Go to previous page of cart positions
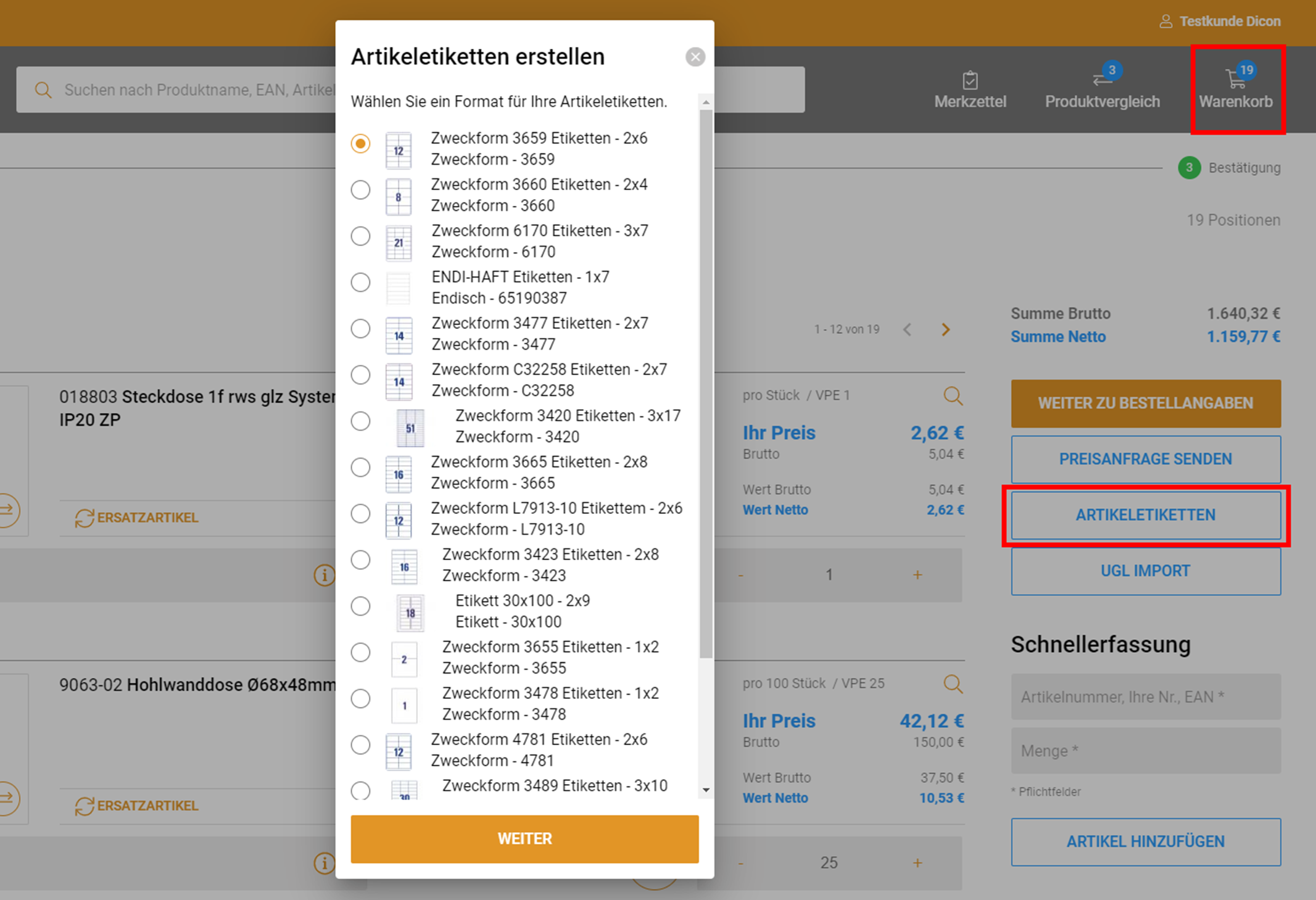This screenshot has height=900, width=1316. pos(907,329)
